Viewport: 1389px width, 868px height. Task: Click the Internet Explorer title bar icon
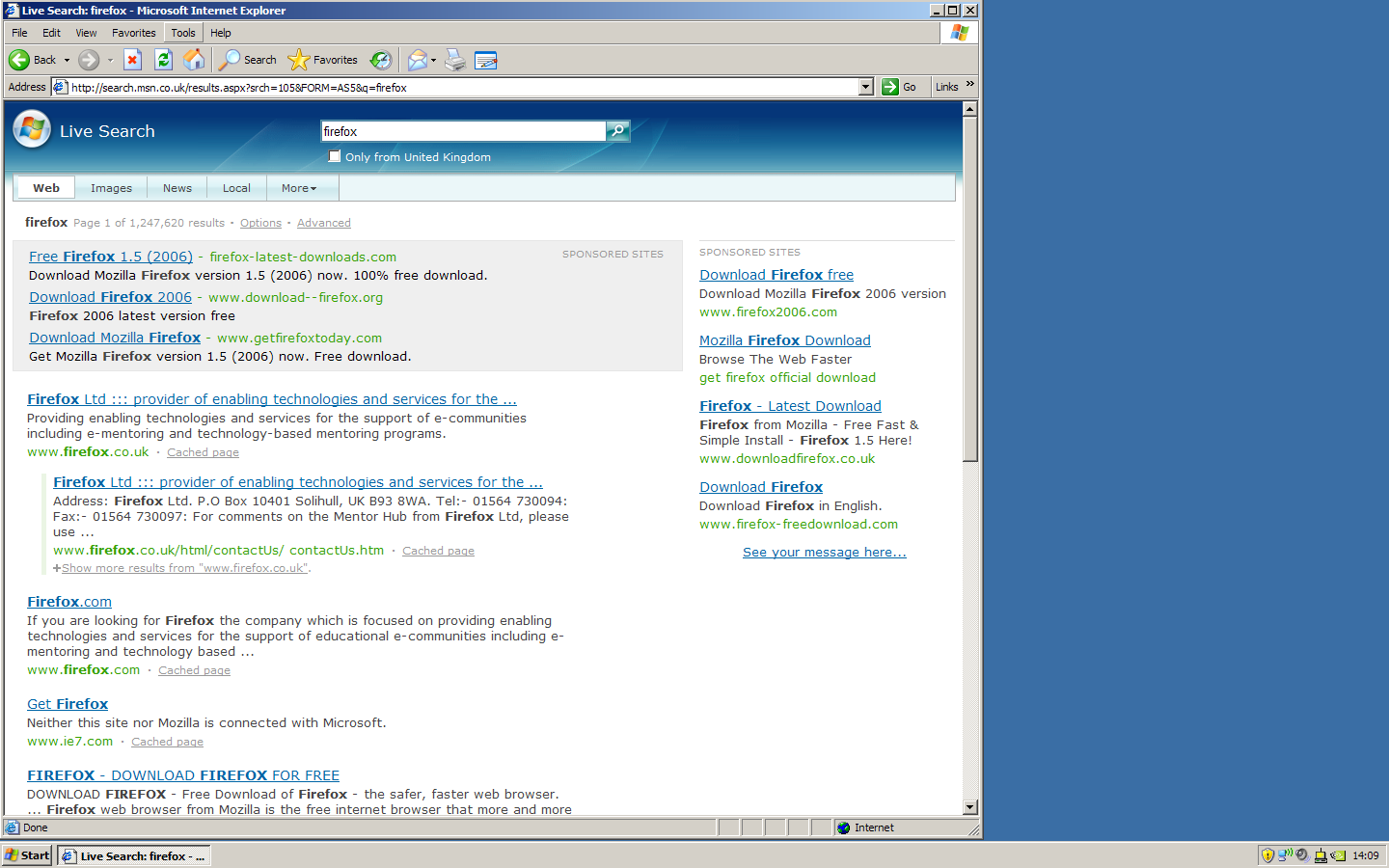pyautogui.click(x=12, y=11)
